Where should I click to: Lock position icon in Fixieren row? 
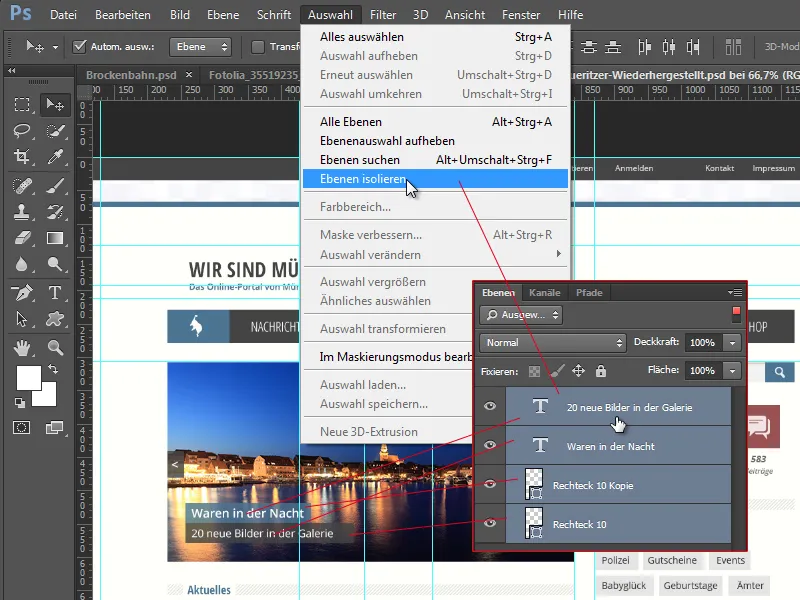pos(578,371)
